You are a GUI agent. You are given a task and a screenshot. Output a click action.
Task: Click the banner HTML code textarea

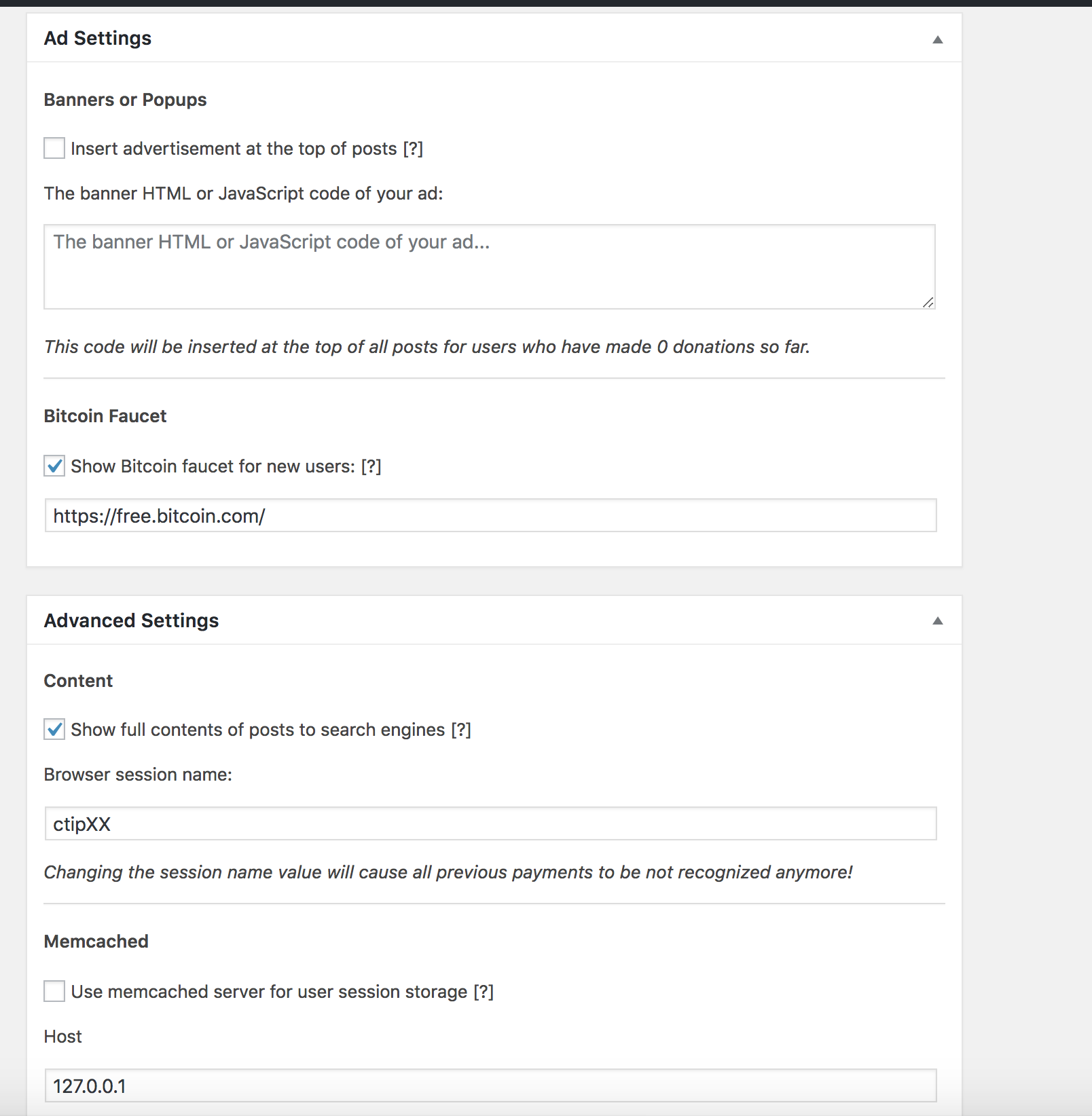point(490,267)
